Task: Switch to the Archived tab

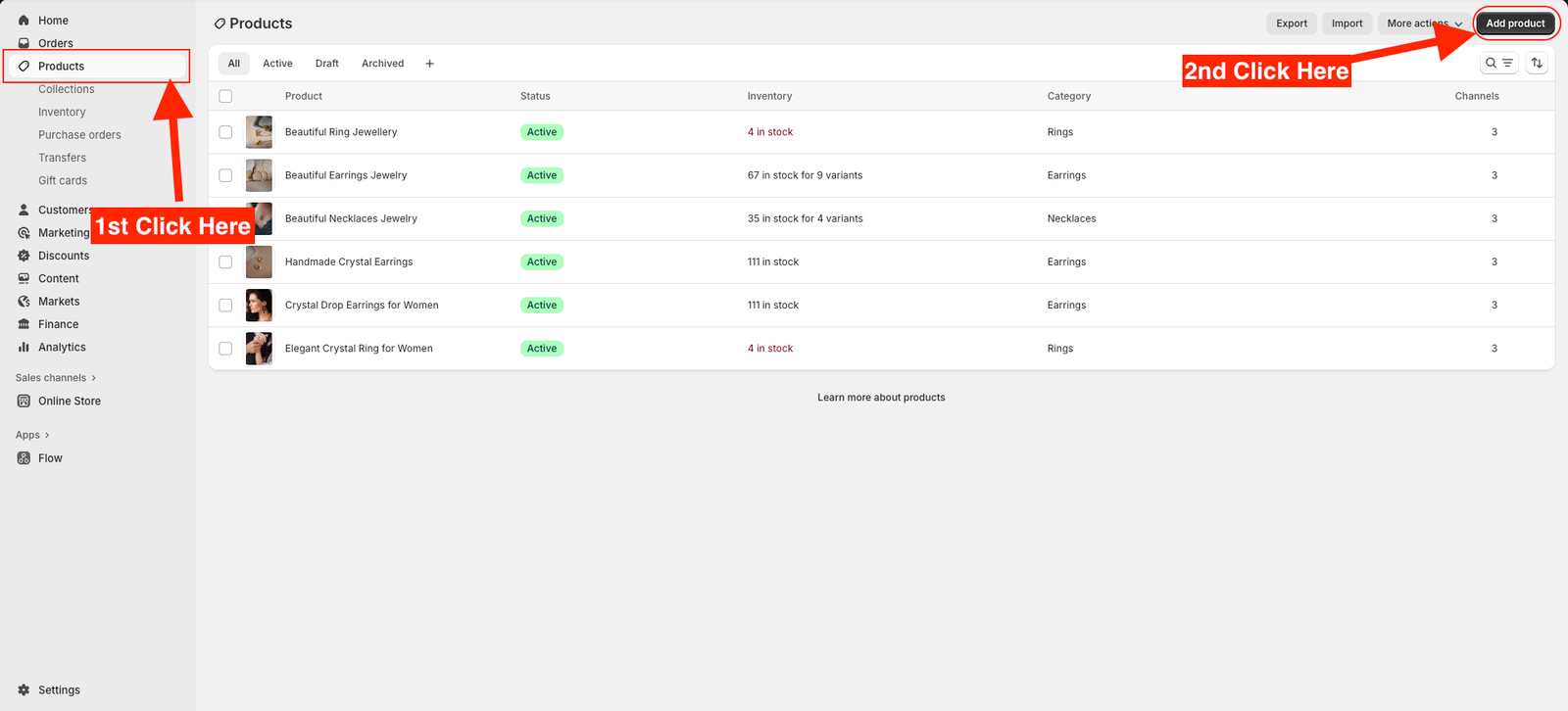Action: (x=382, y=64)
